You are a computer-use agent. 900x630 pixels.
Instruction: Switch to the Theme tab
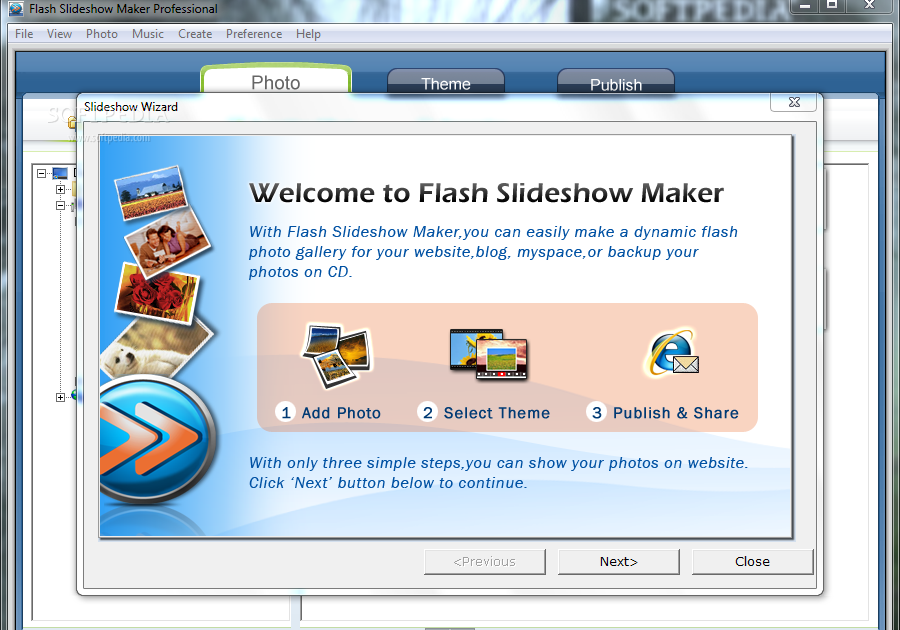tap(446, 84)
